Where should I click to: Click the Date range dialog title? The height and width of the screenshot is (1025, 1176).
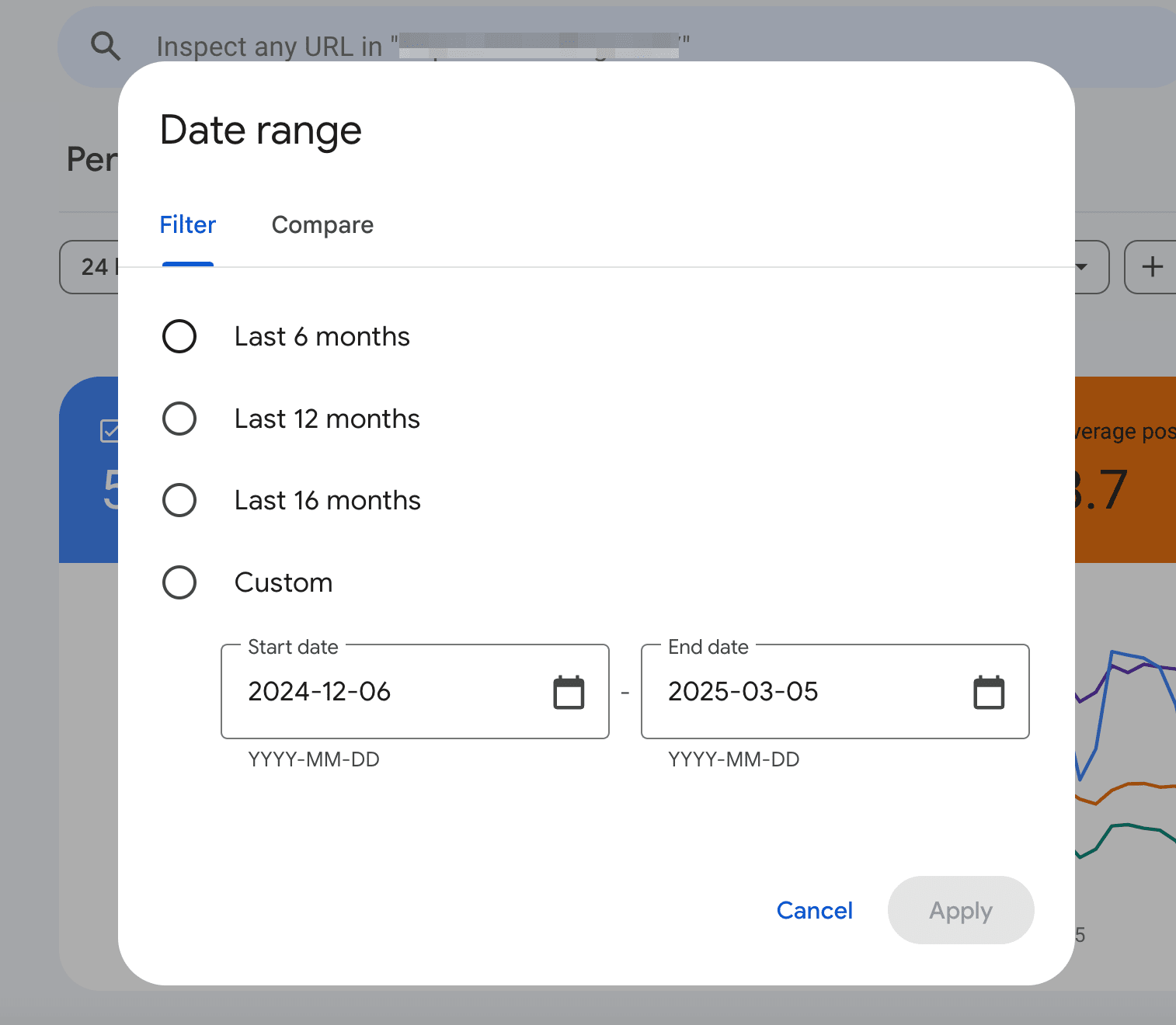pos(260,130)
